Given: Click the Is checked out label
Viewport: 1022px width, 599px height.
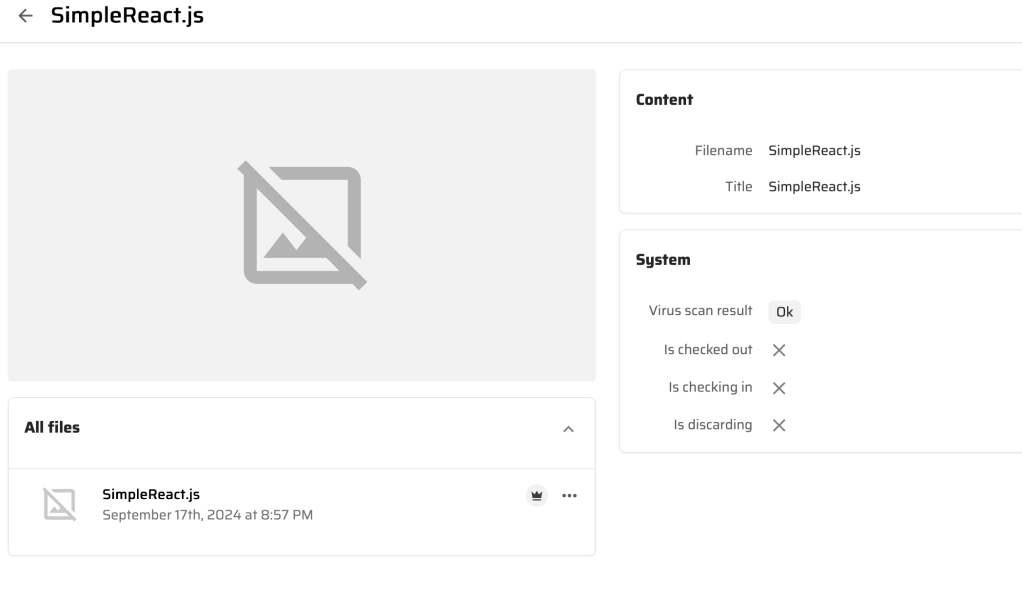Looking at the screenshot, I should click(x=708, y=349).
